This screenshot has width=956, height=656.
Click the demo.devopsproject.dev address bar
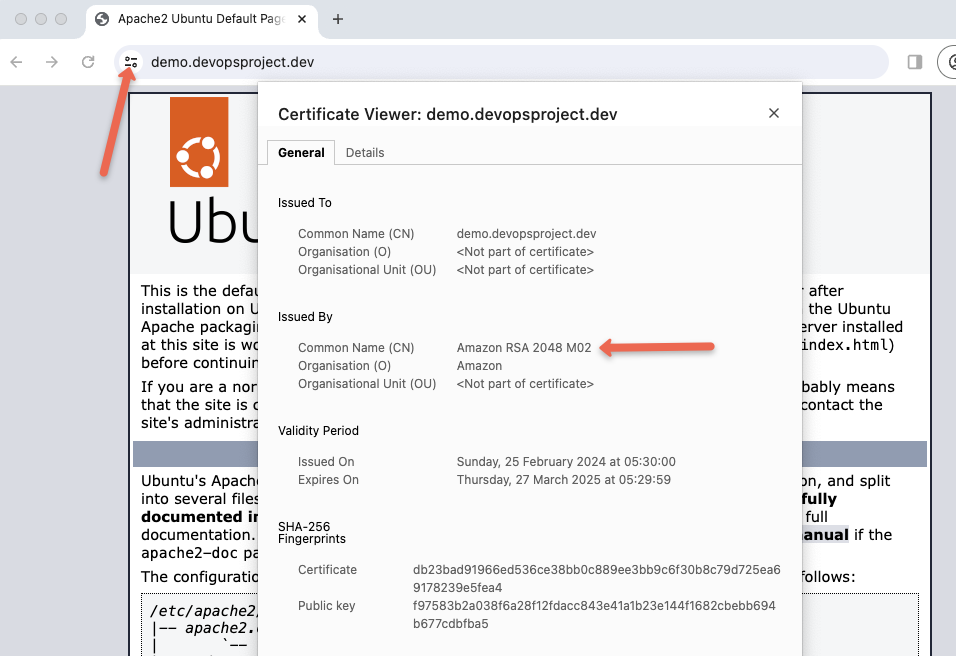tap(501, 62)
